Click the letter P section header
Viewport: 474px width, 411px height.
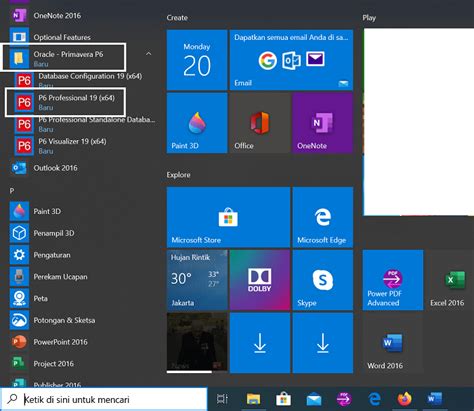pyautogui.click(x=12, y=191)
